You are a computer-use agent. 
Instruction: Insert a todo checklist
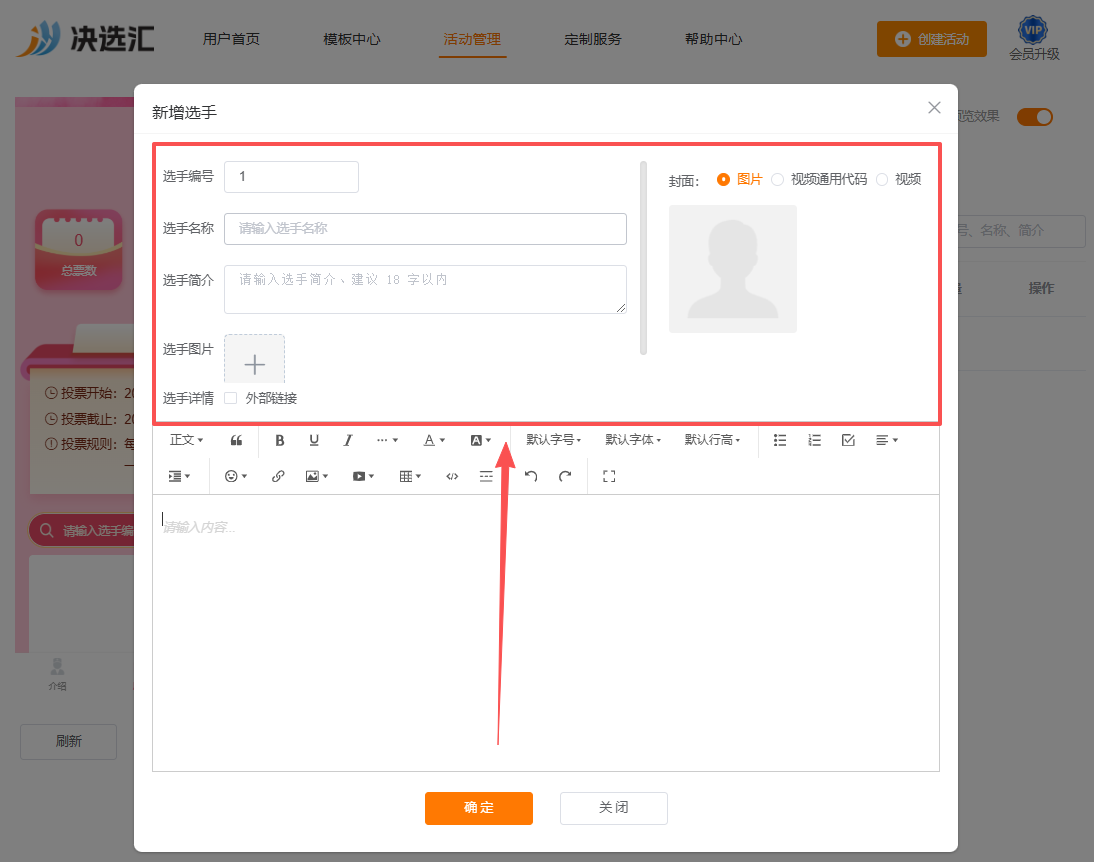[x=848, y=440]
